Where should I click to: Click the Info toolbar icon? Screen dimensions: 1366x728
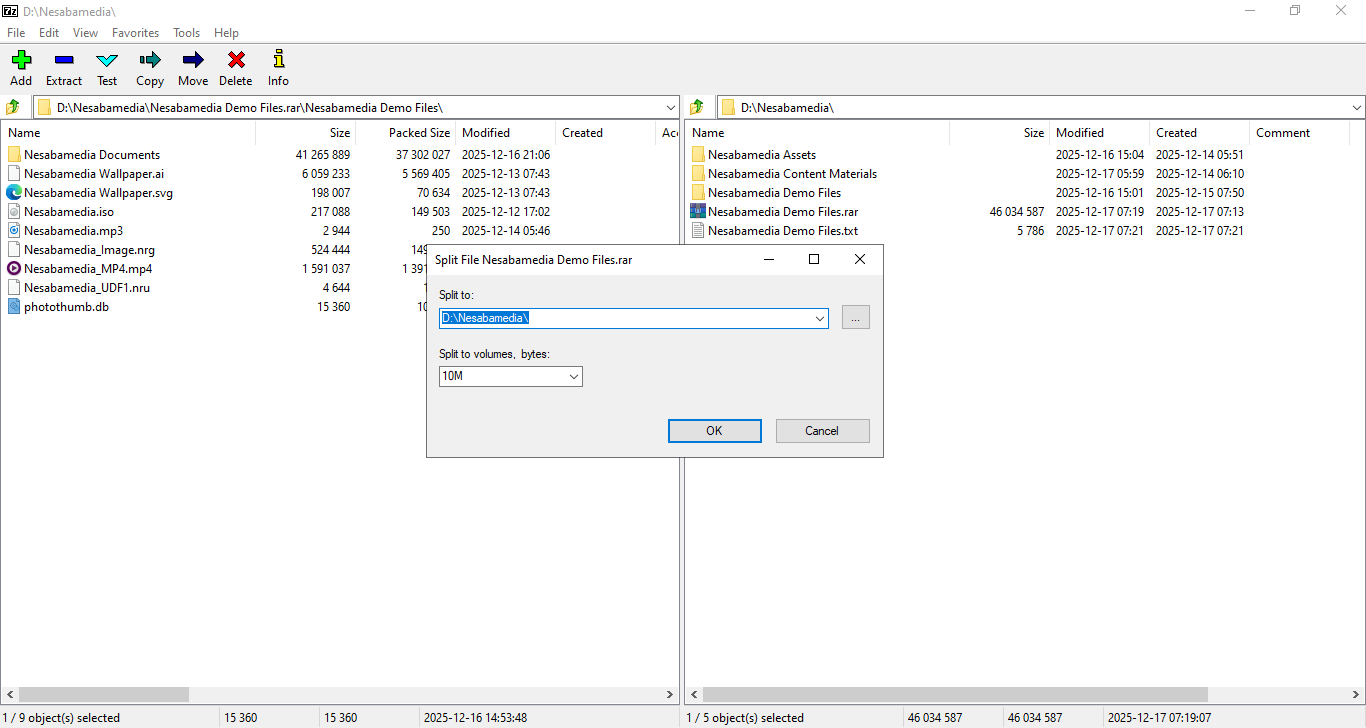pos(278,61)
